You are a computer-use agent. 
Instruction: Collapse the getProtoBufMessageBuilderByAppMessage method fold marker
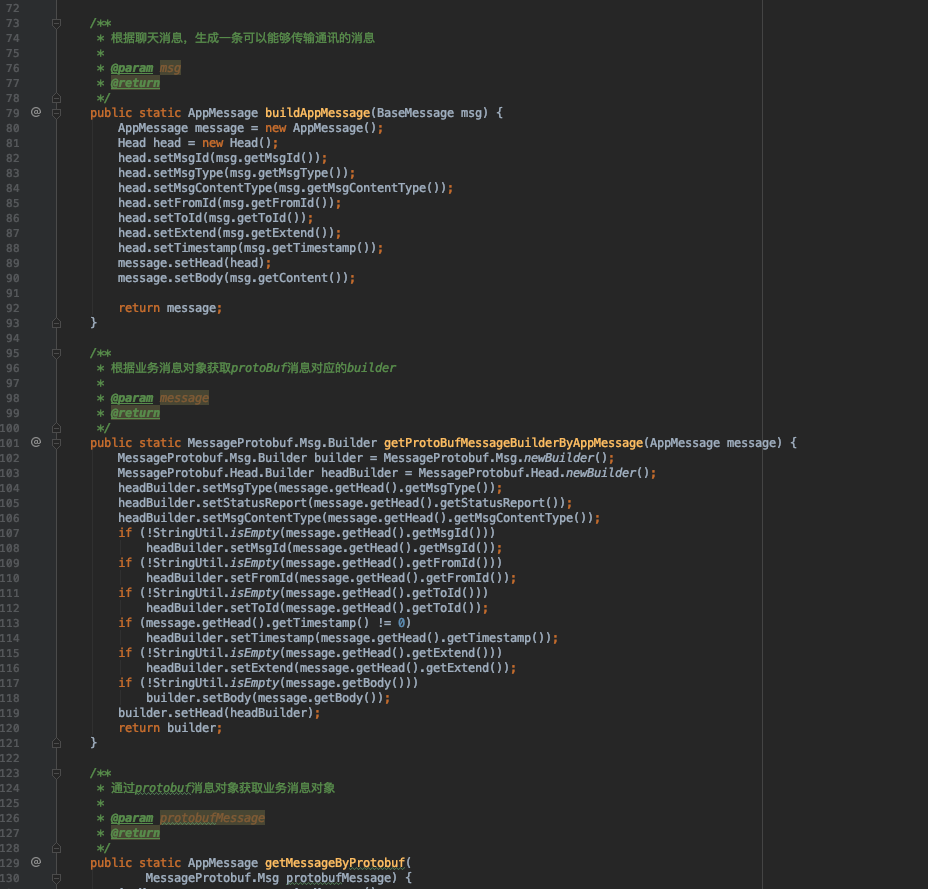click(x=57, y=442)
